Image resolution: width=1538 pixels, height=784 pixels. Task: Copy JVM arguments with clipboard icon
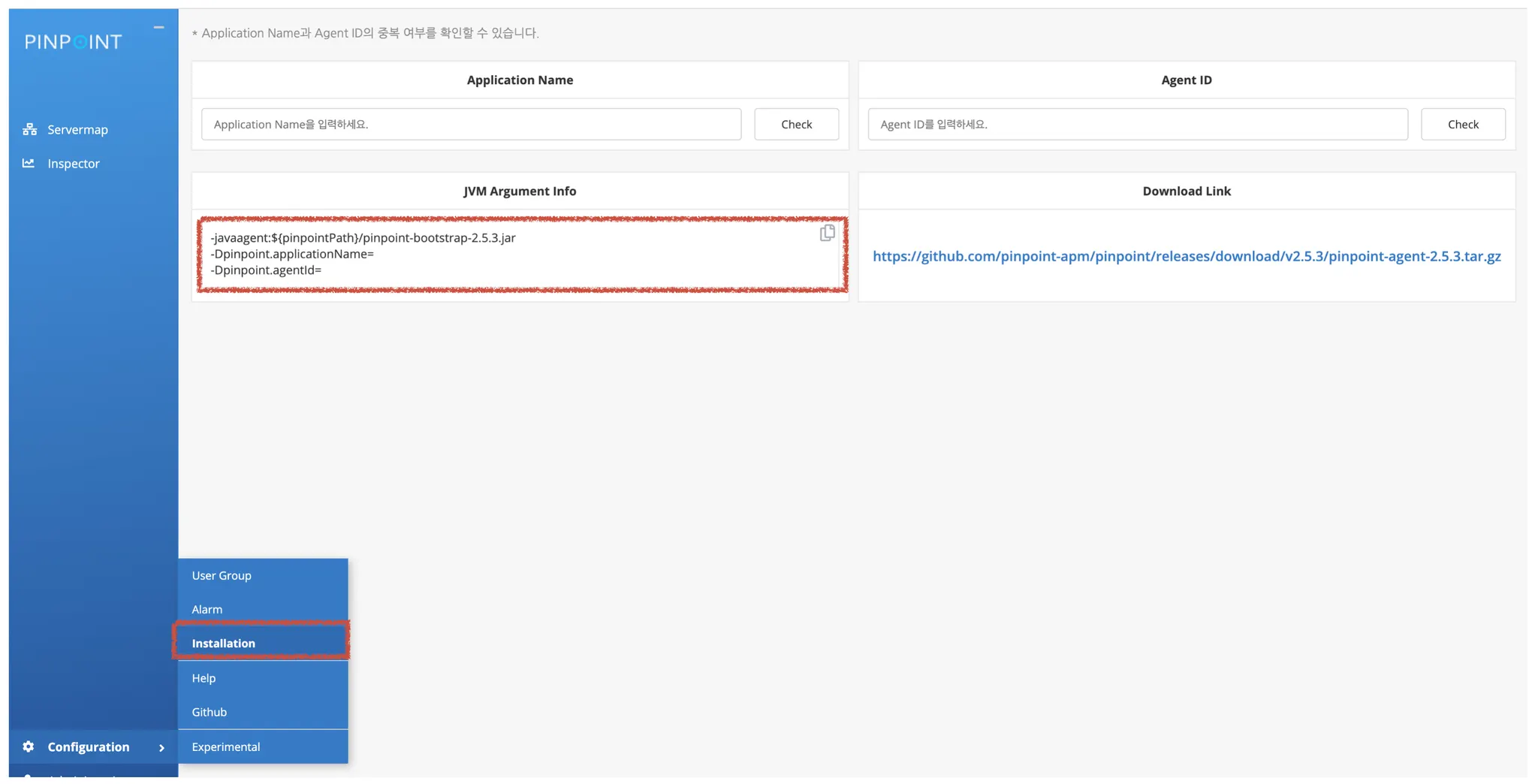pyautogui.click(x=827, y=233)
